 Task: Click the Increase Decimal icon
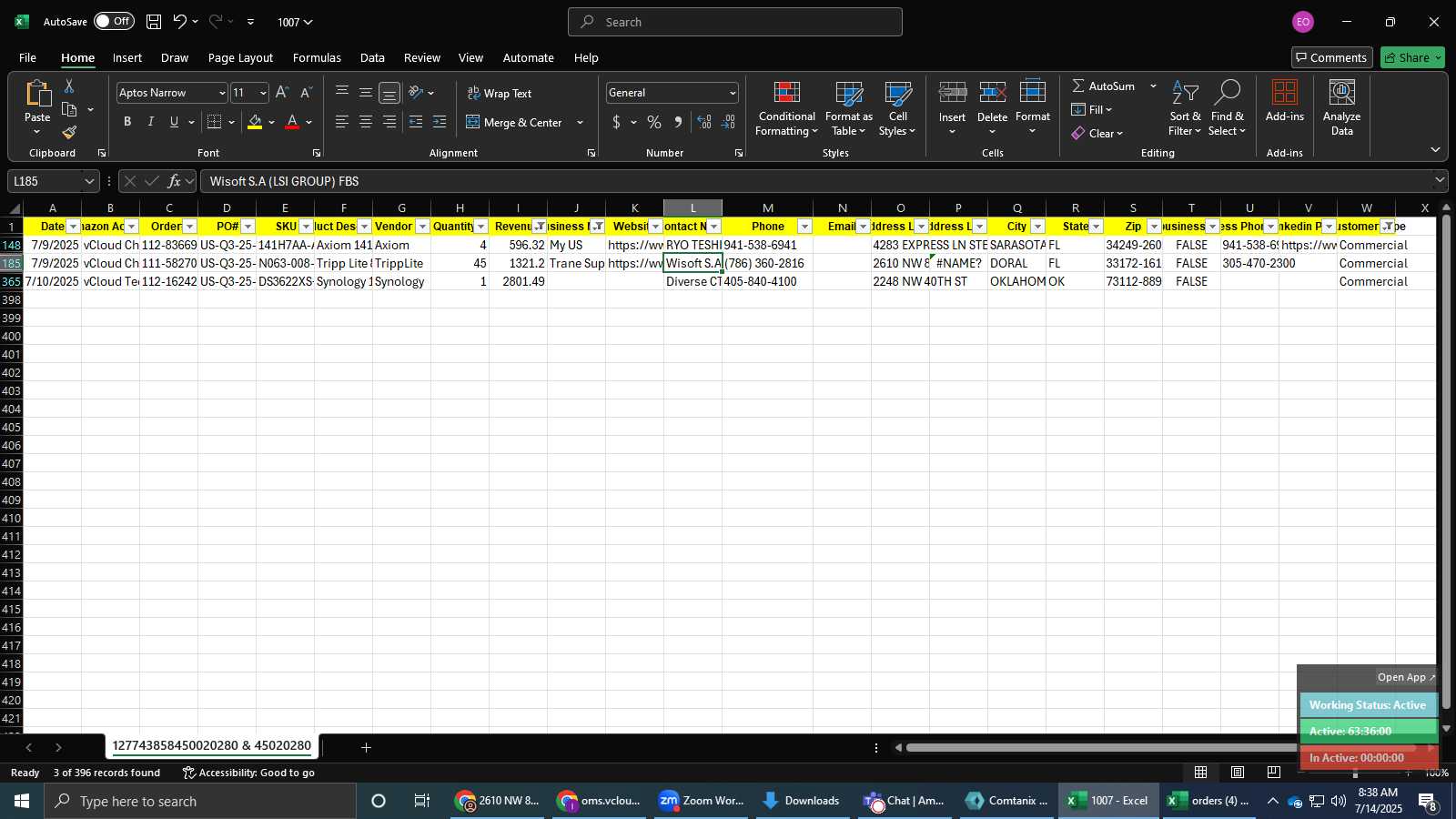[704, 122]
